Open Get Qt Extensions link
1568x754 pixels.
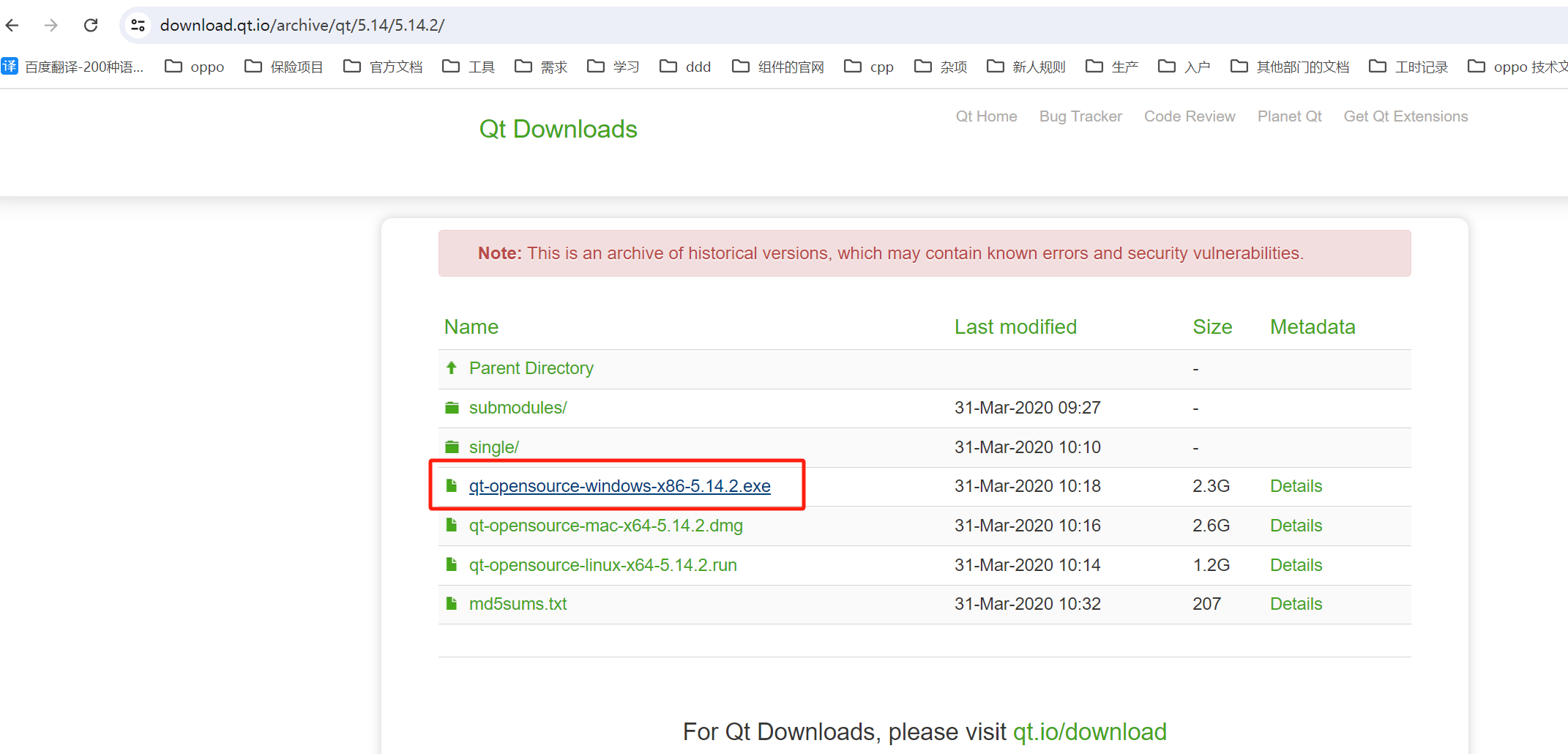coord(1405,116)
